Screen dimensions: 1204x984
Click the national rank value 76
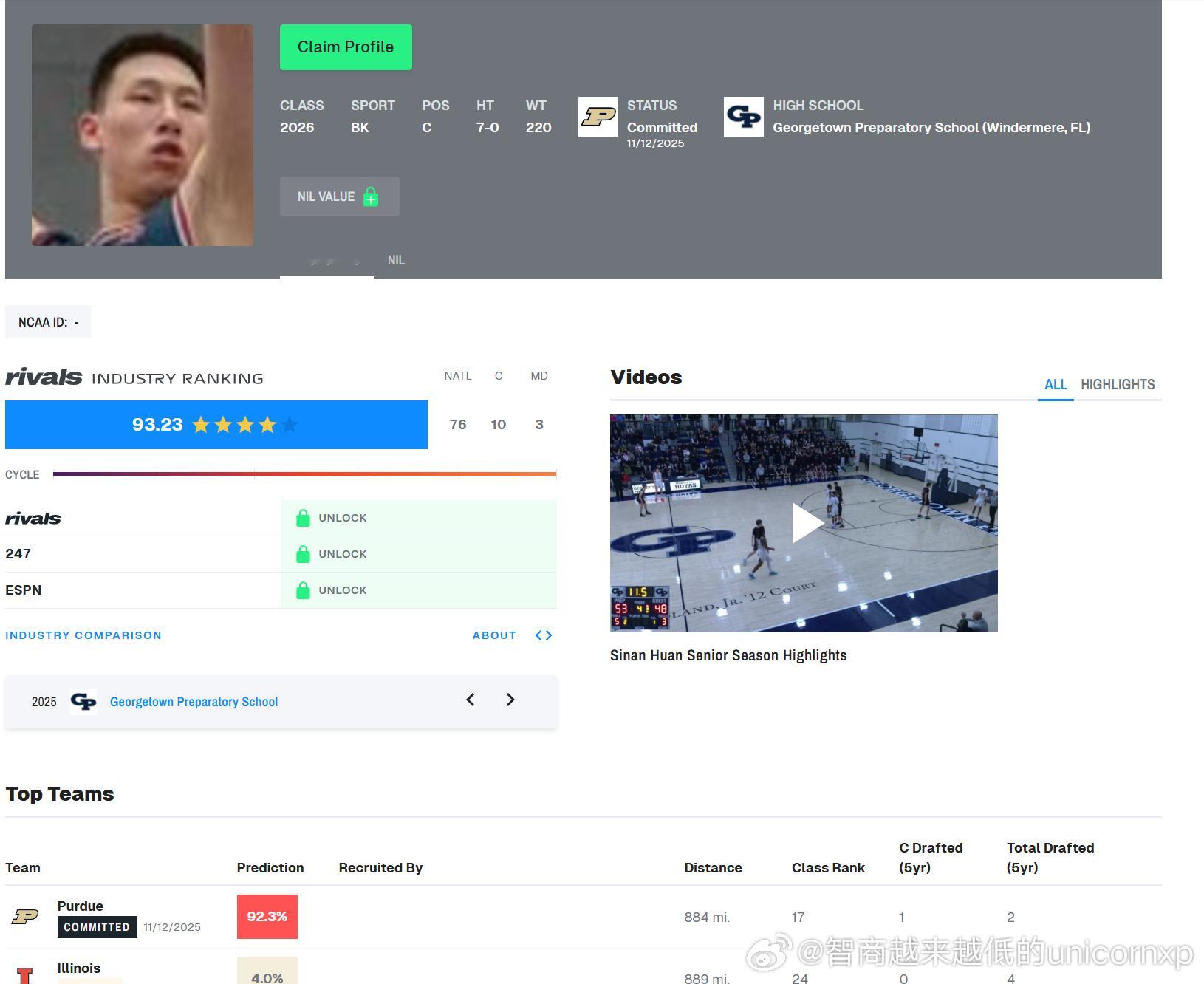point(458,425)
